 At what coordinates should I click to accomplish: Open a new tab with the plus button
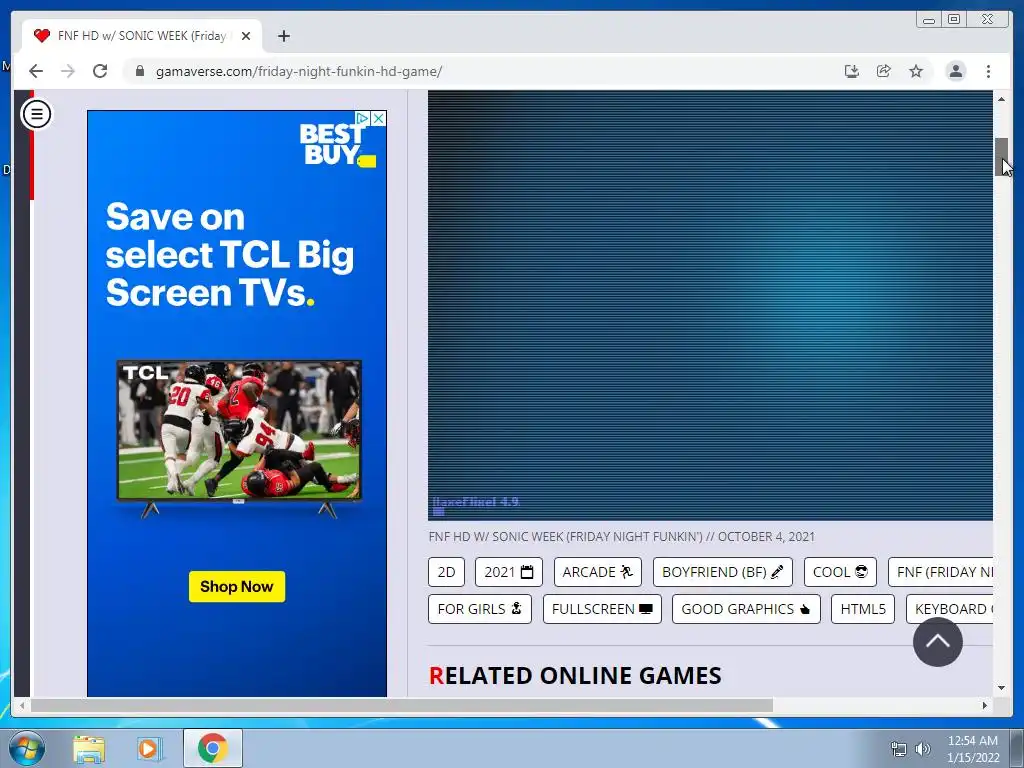(x=283, y=36)
